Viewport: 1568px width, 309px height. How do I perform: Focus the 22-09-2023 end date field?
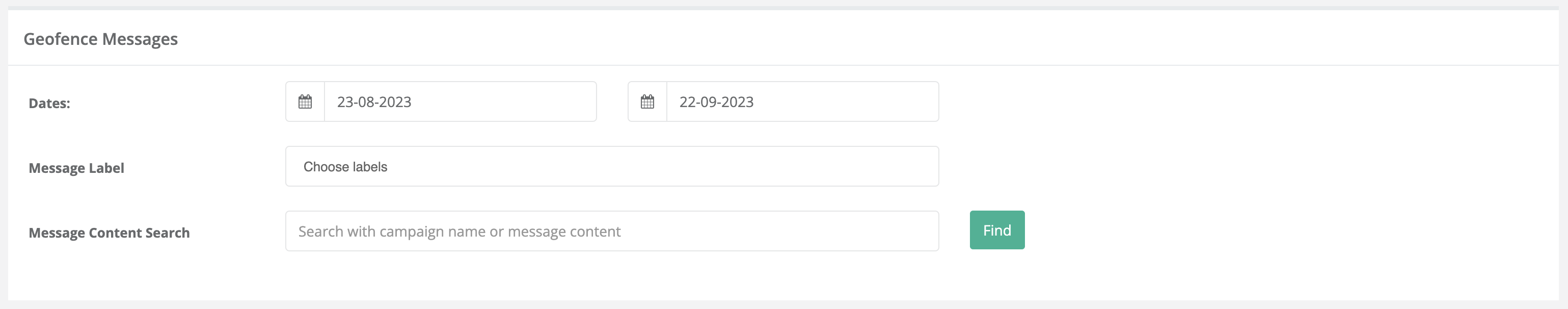pyautogui.click(x=802, y=102)
